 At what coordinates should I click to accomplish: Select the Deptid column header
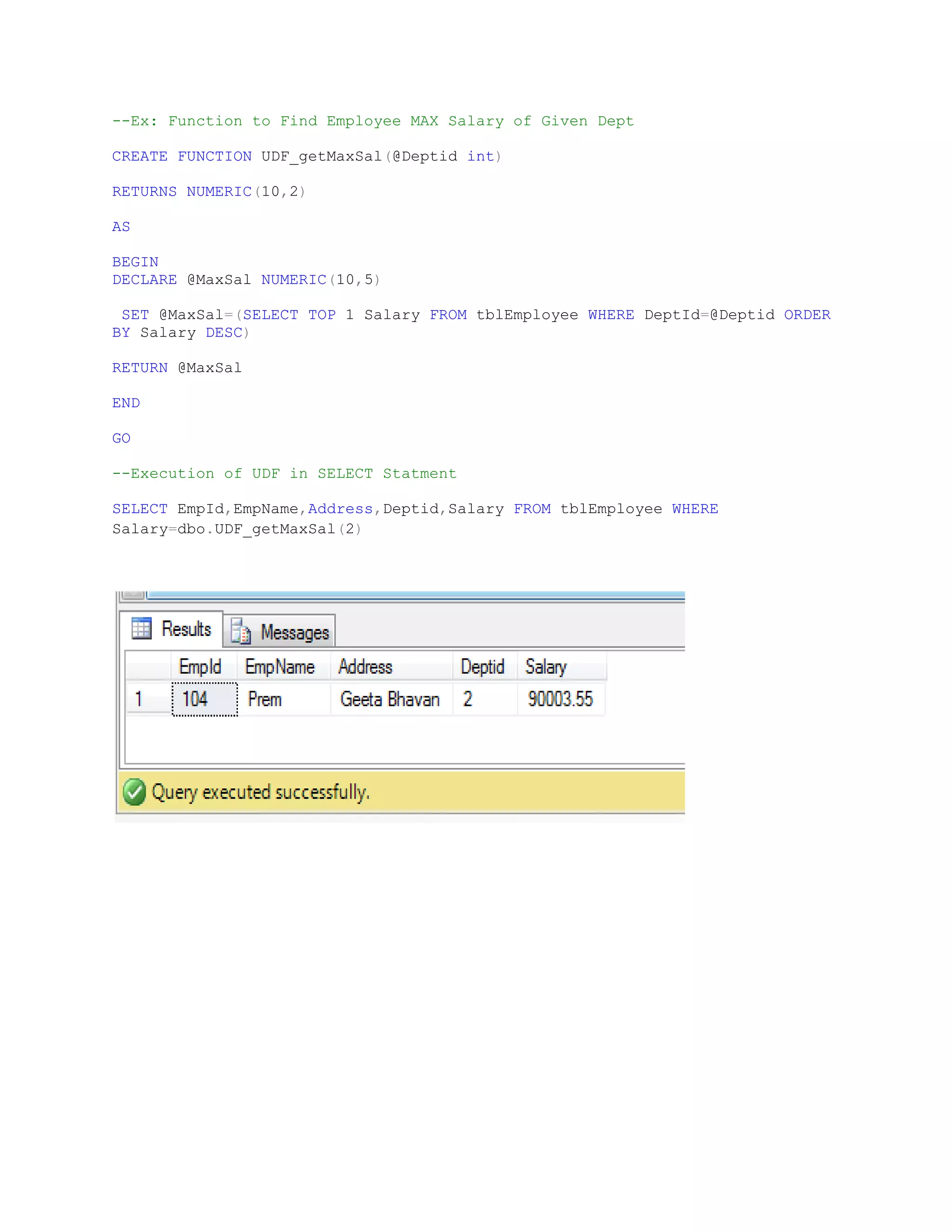coord(485,667)
